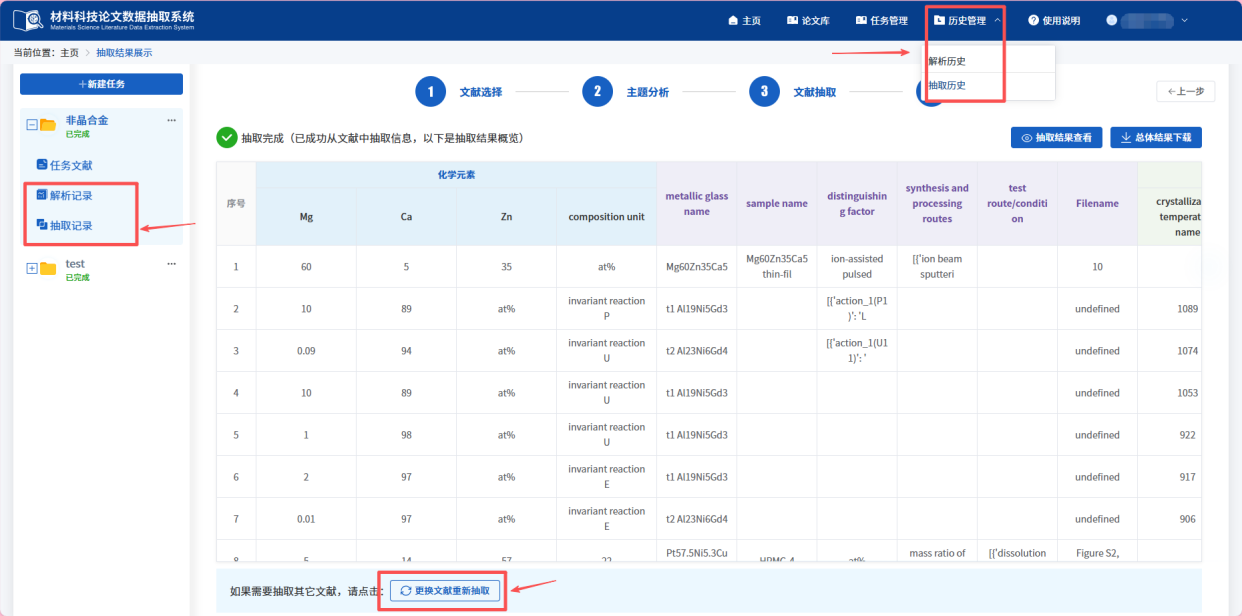Expand the test task tree node
The height and width of the screenshot is (616, 1242).
(32, 268)
